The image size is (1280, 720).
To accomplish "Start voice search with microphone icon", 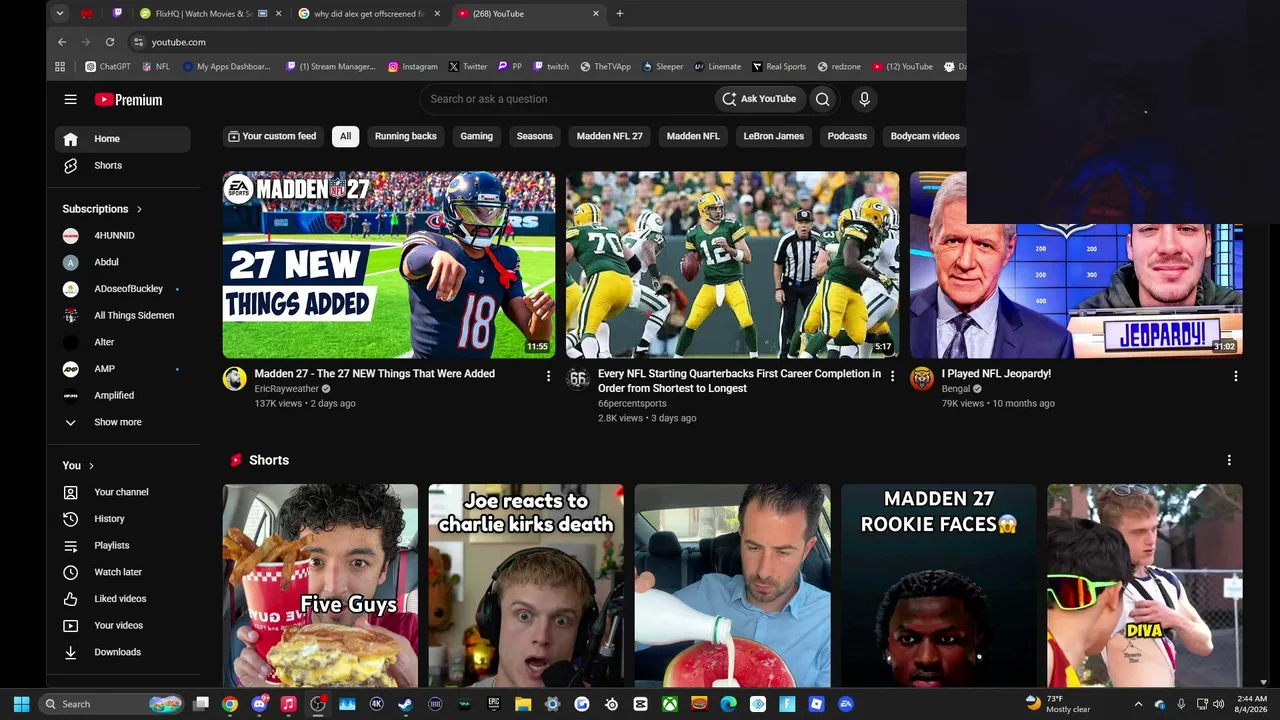I will (x=864, y=99).
